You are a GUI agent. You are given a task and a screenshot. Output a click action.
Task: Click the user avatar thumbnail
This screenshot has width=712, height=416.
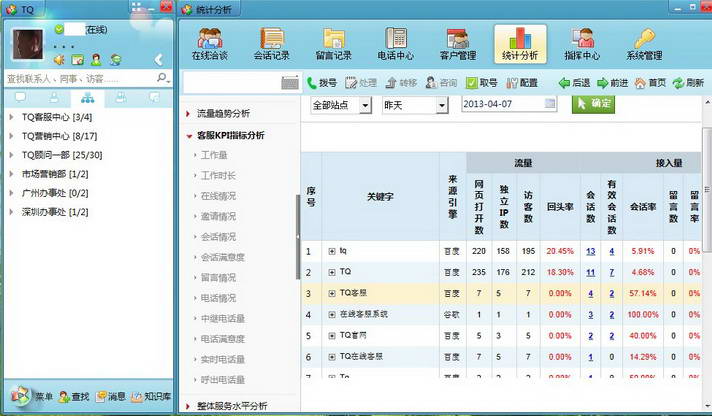click(x=28, y=45)
